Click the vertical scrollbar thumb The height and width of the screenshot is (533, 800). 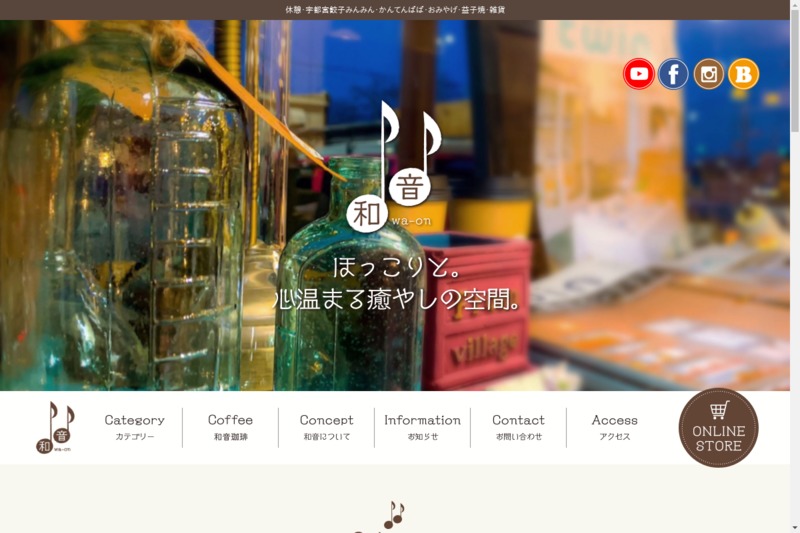point(795,71)
